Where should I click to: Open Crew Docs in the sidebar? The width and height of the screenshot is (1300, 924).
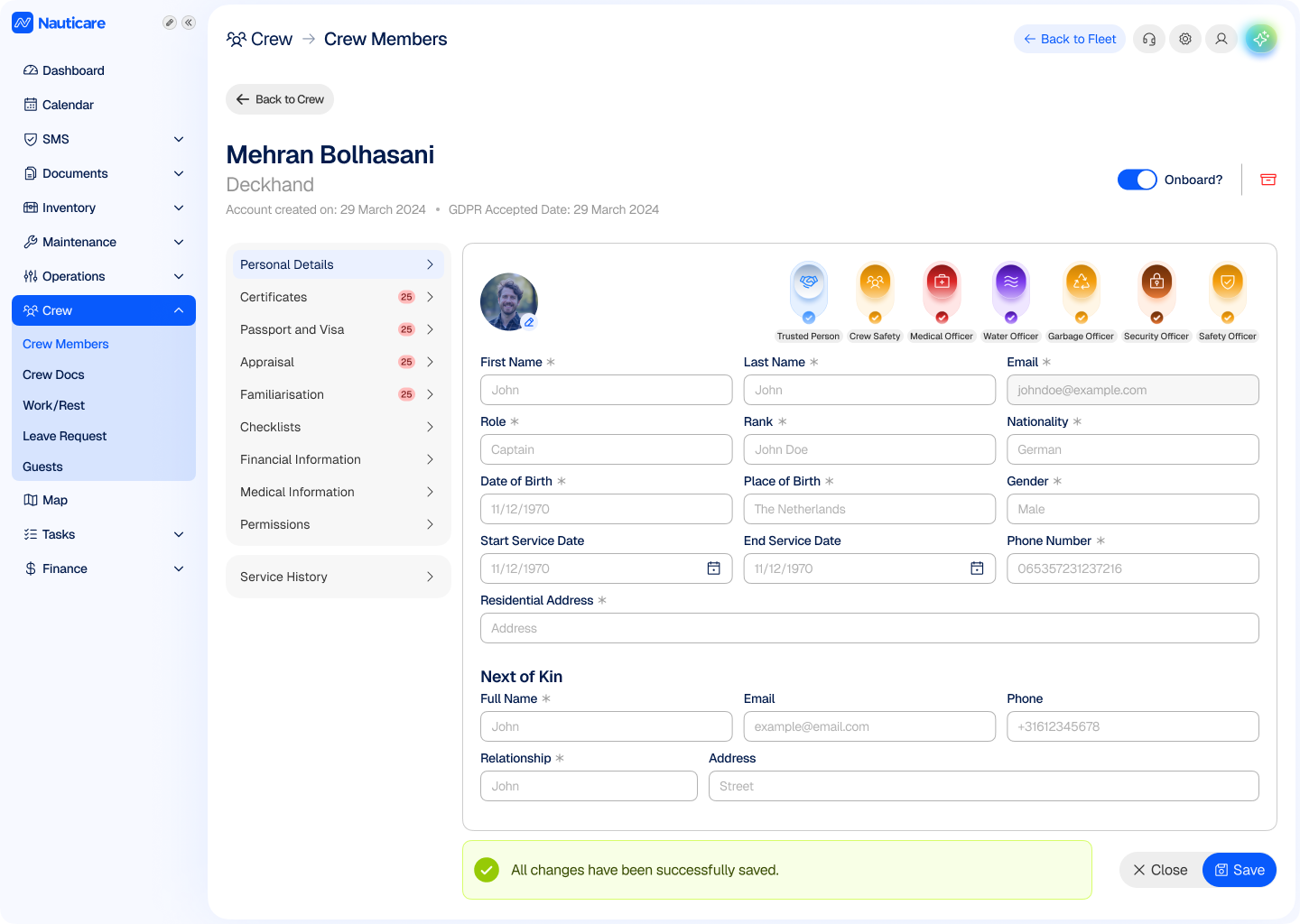53,374
